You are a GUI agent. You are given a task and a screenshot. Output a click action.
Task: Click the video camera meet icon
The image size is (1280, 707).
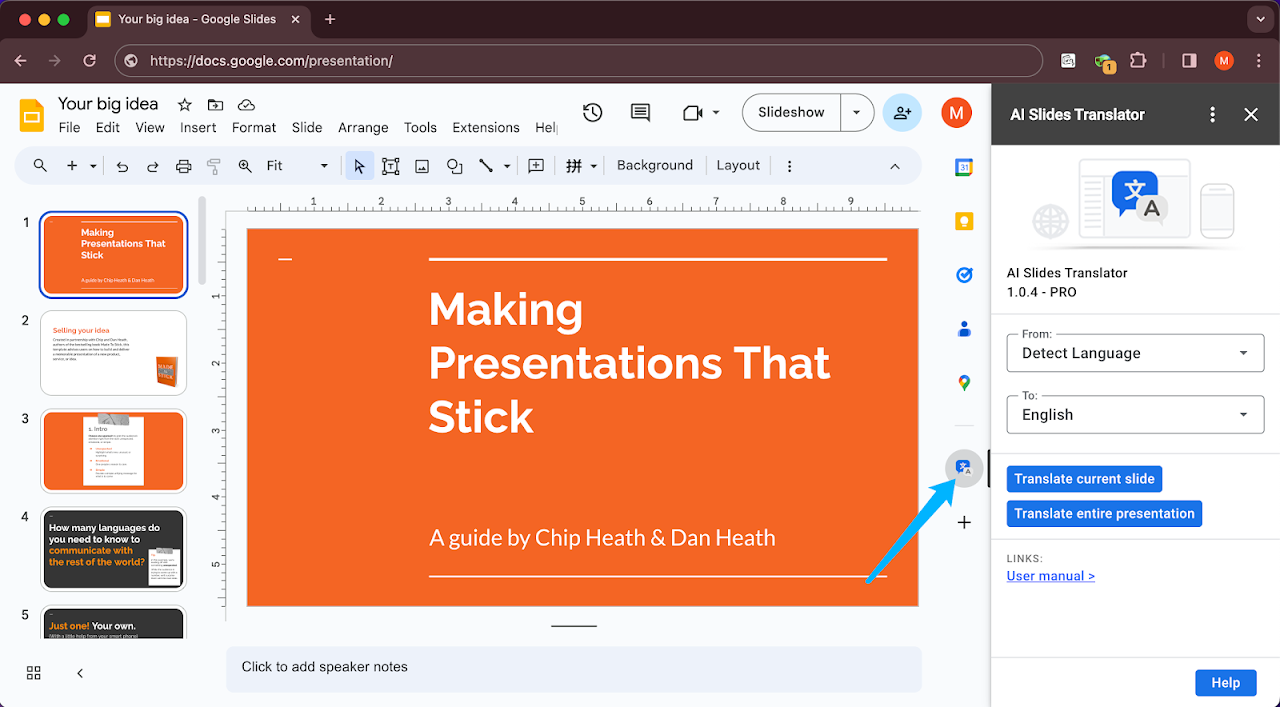(x=693, y=113)
